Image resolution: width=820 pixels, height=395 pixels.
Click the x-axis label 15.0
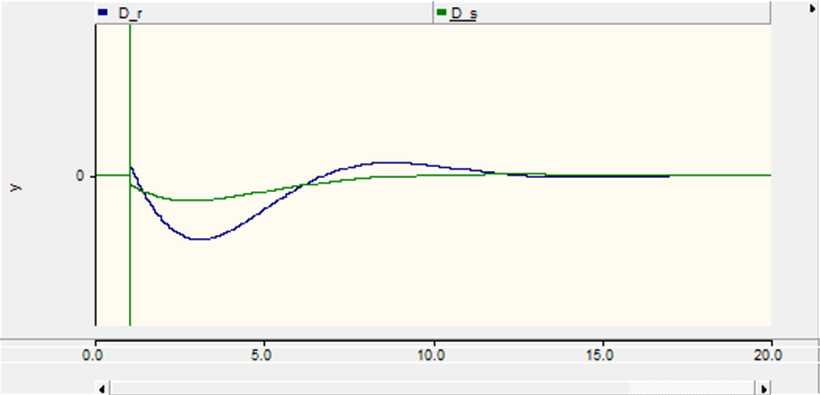pyautogui.click(x=602, y=356)
